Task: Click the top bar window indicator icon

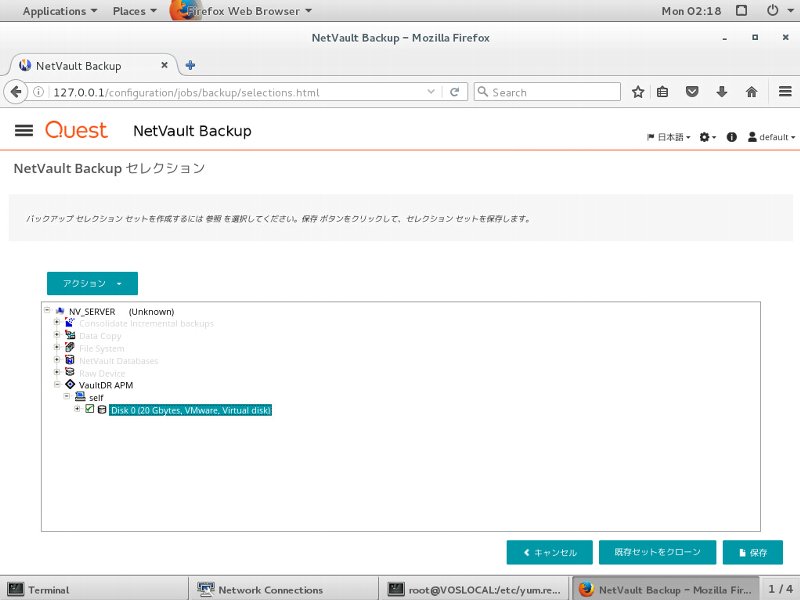Action: 741,11
